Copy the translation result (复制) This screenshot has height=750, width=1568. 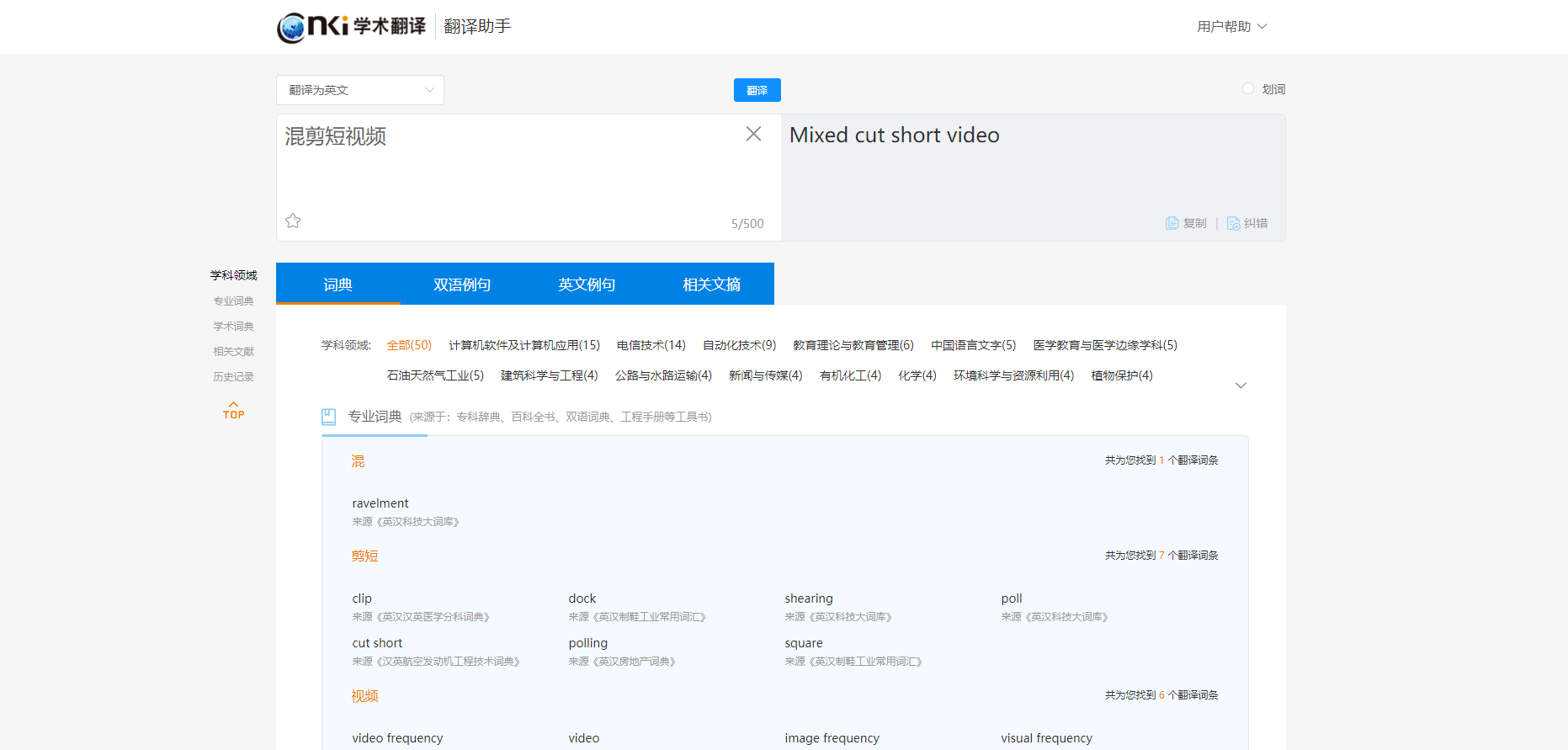(1186, 223)
